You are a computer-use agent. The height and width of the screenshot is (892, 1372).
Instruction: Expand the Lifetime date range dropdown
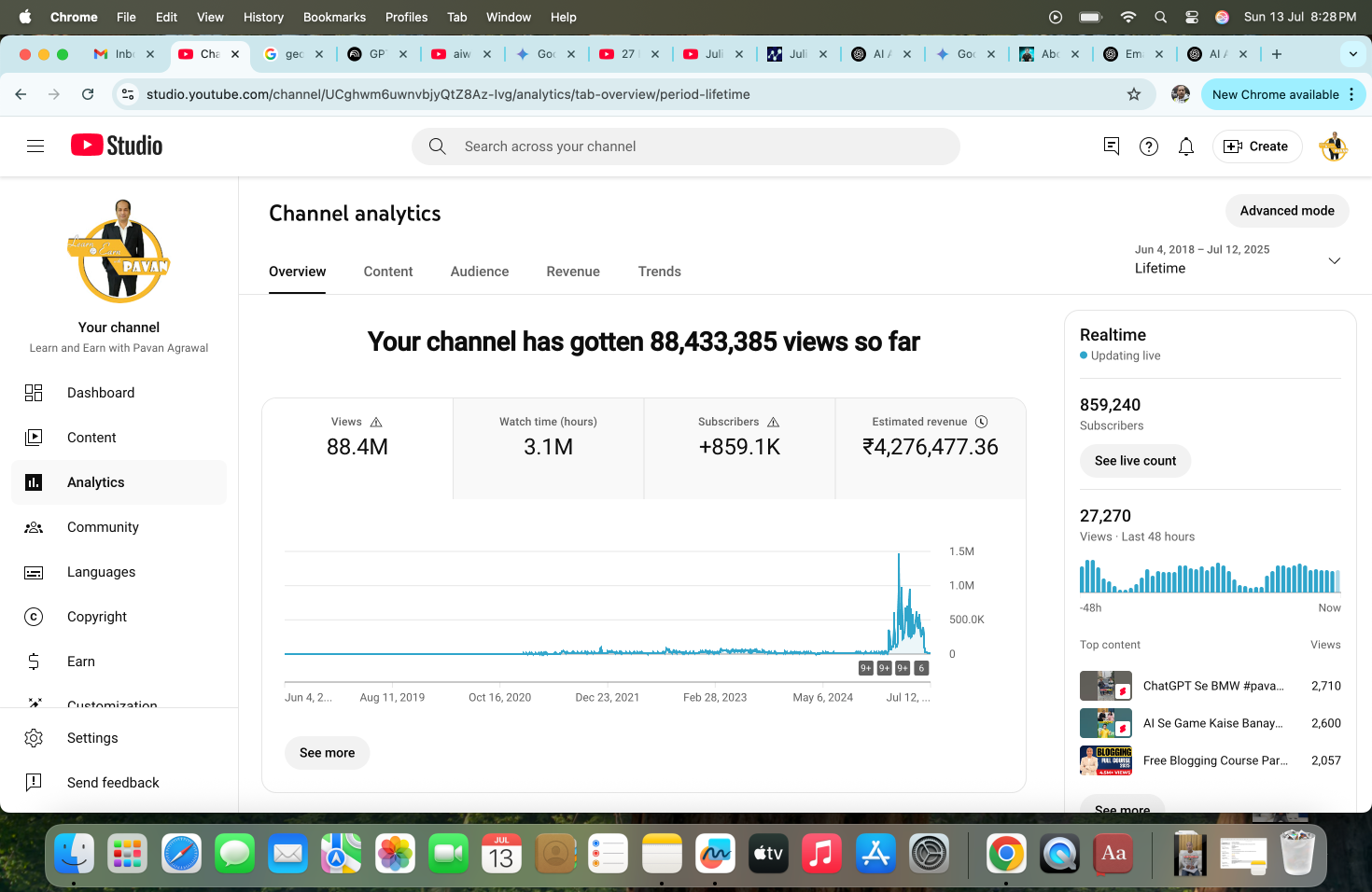[x=1334, y=260]
